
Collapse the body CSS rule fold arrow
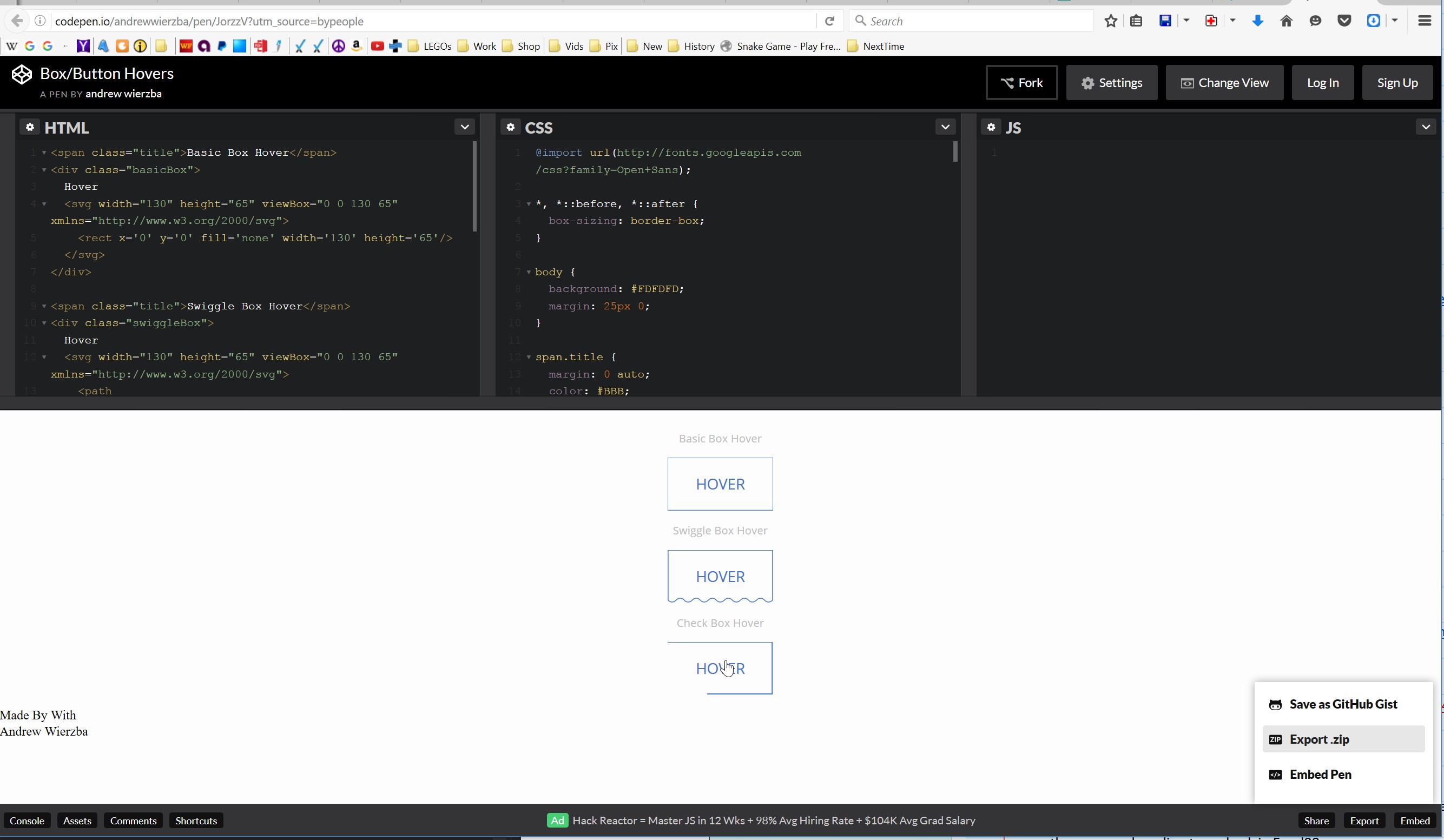click(x=529, y=272)
